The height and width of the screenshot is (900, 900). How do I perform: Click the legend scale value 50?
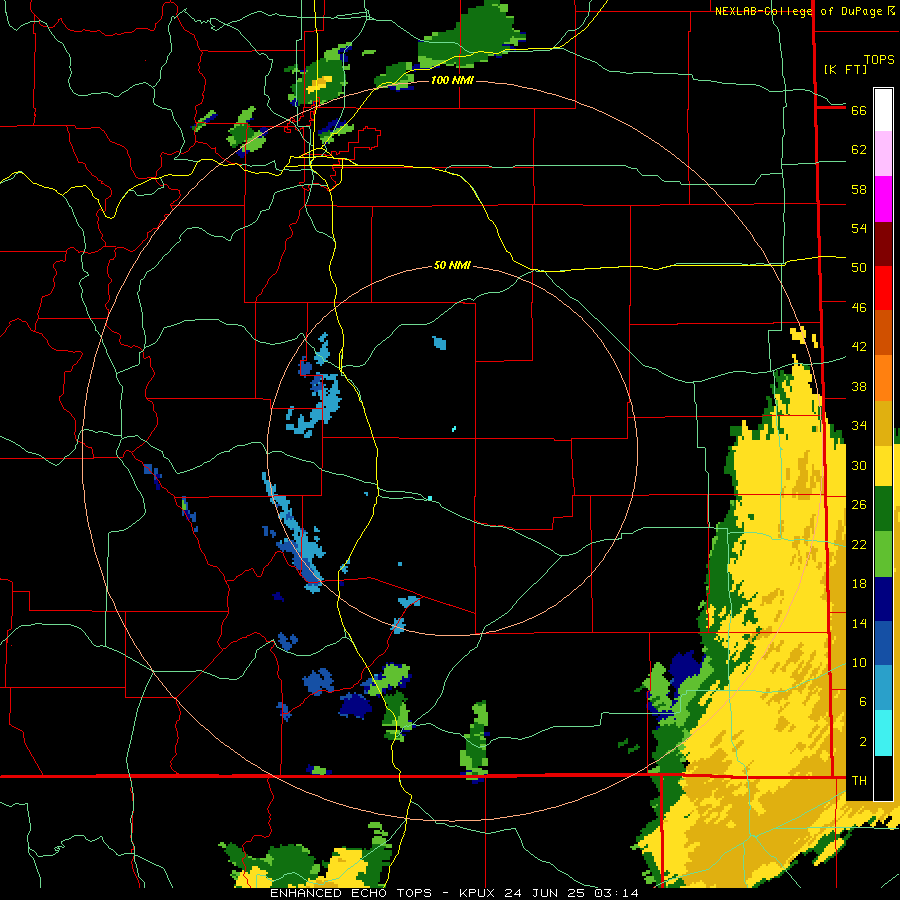click(859, 268)
